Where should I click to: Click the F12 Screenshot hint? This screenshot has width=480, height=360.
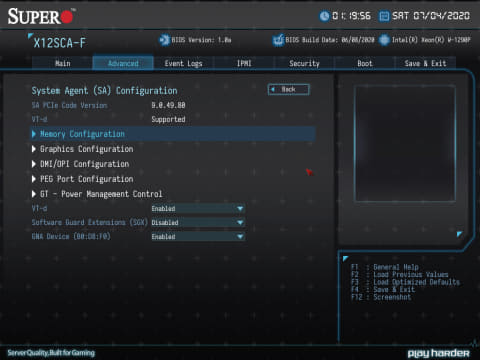pos(381,297)
